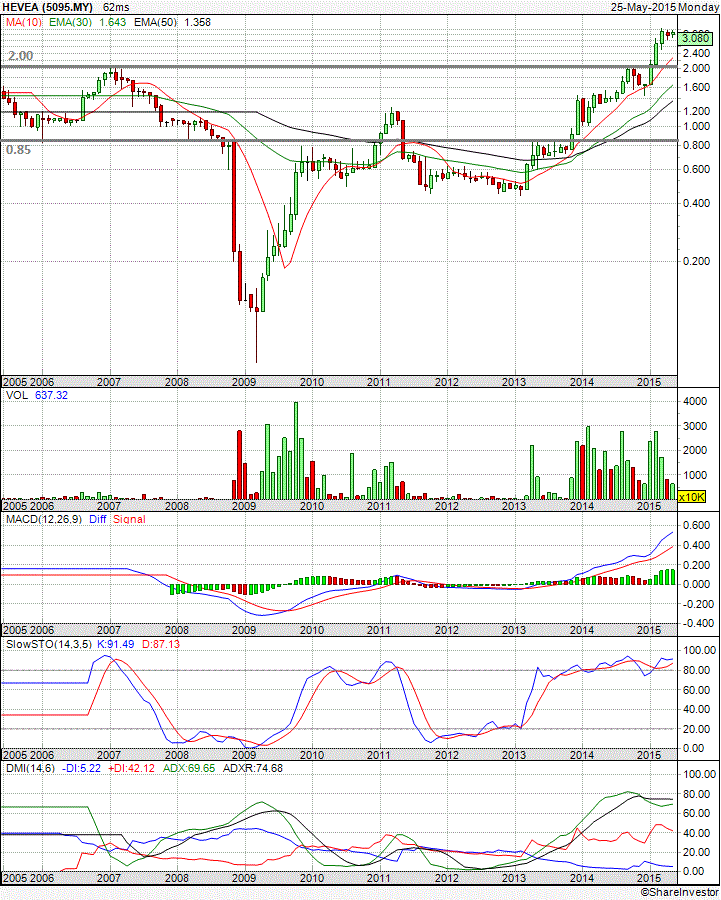This screenshot has height=900, width=721.
Task: Click the ADXR:74.68 value
Action: 253,769
